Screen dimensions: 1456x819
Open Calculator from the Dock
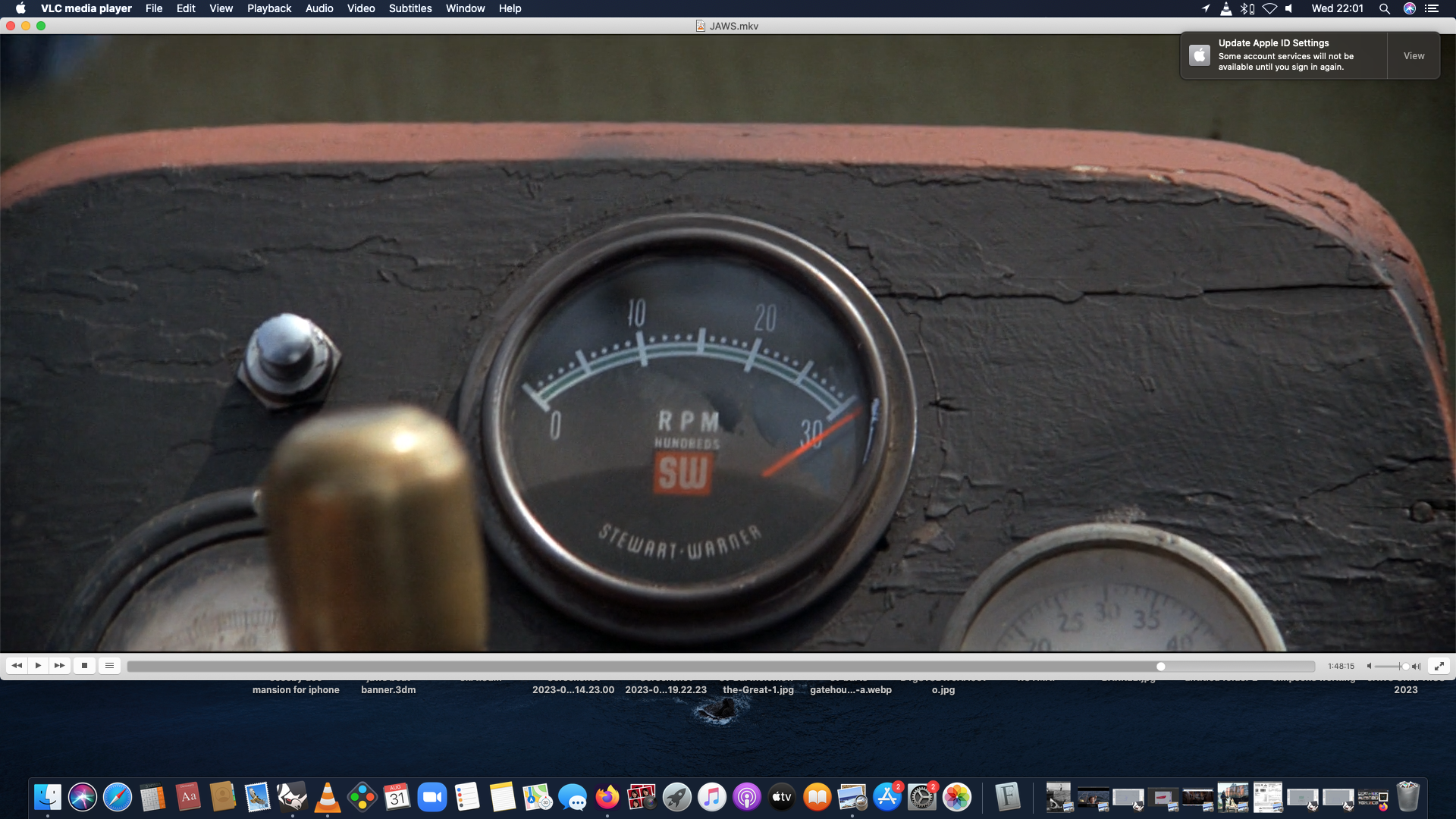coord(152,797)
